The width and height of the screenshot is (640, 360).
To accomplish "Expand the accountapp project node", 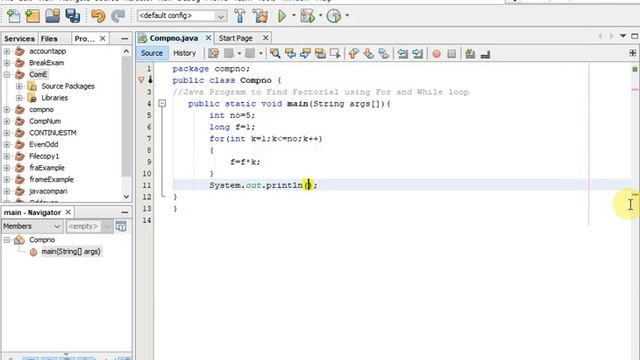I will pos(7,51).
